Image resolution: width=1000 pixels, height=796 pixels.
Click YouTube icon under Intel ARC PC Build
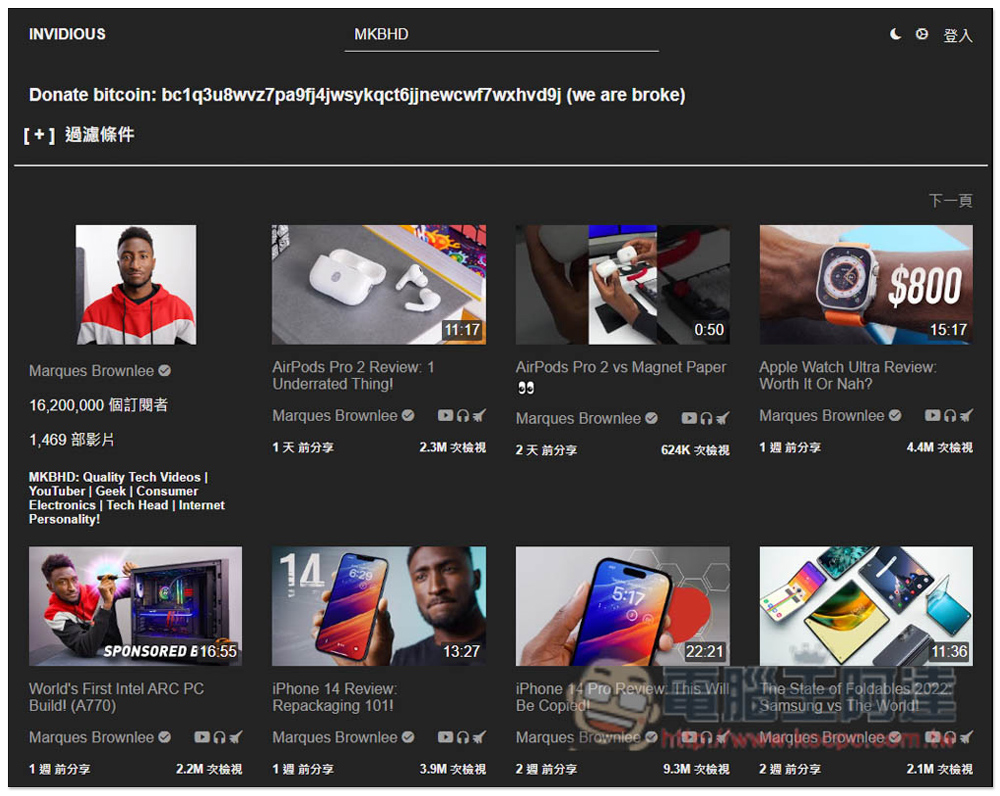click(202, 738)
